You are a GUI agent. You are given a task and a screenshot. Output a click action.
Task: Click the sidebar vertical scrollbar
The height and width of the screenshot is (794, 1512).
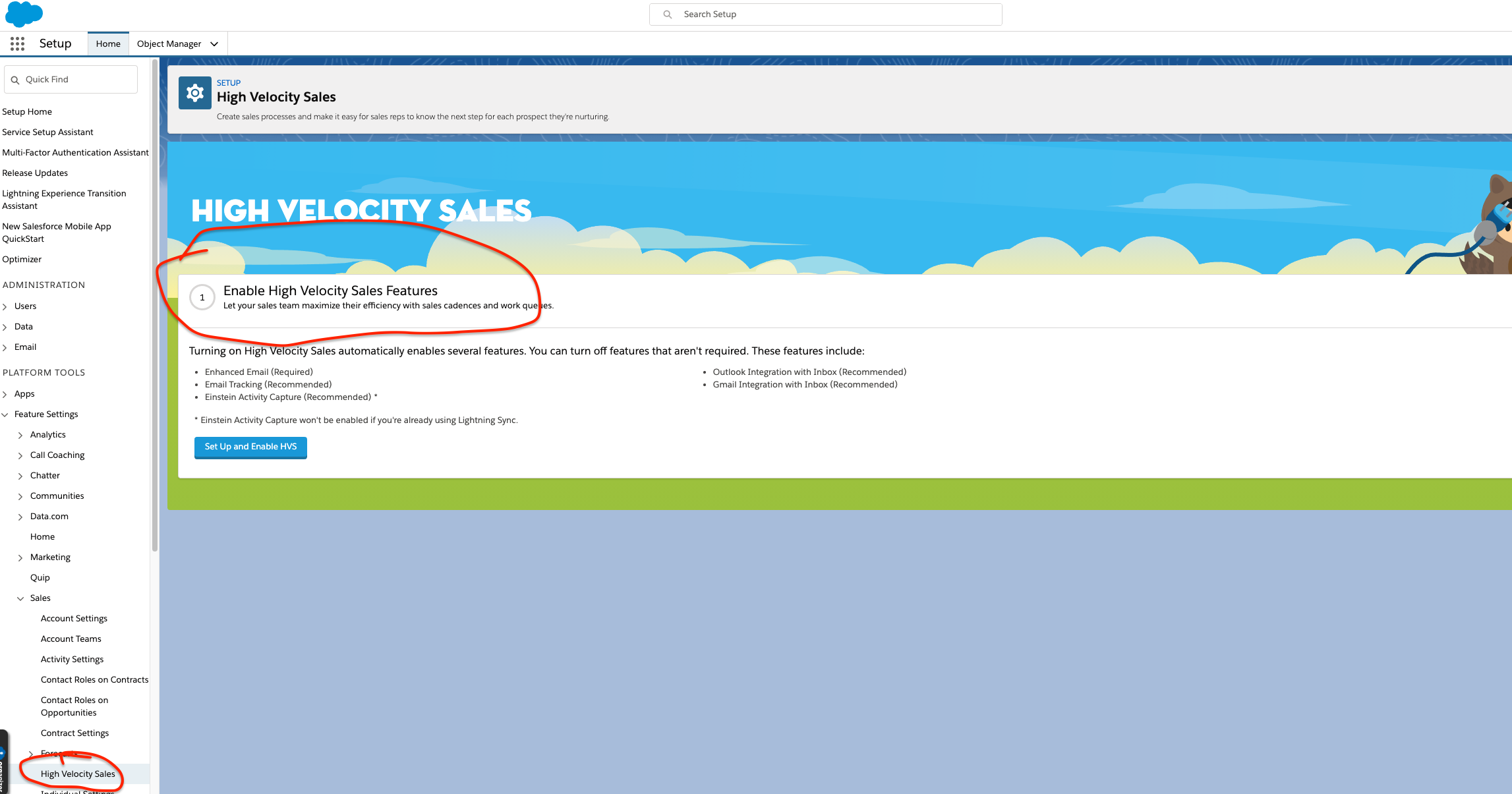pyautogui.click(x=155, y=303)
